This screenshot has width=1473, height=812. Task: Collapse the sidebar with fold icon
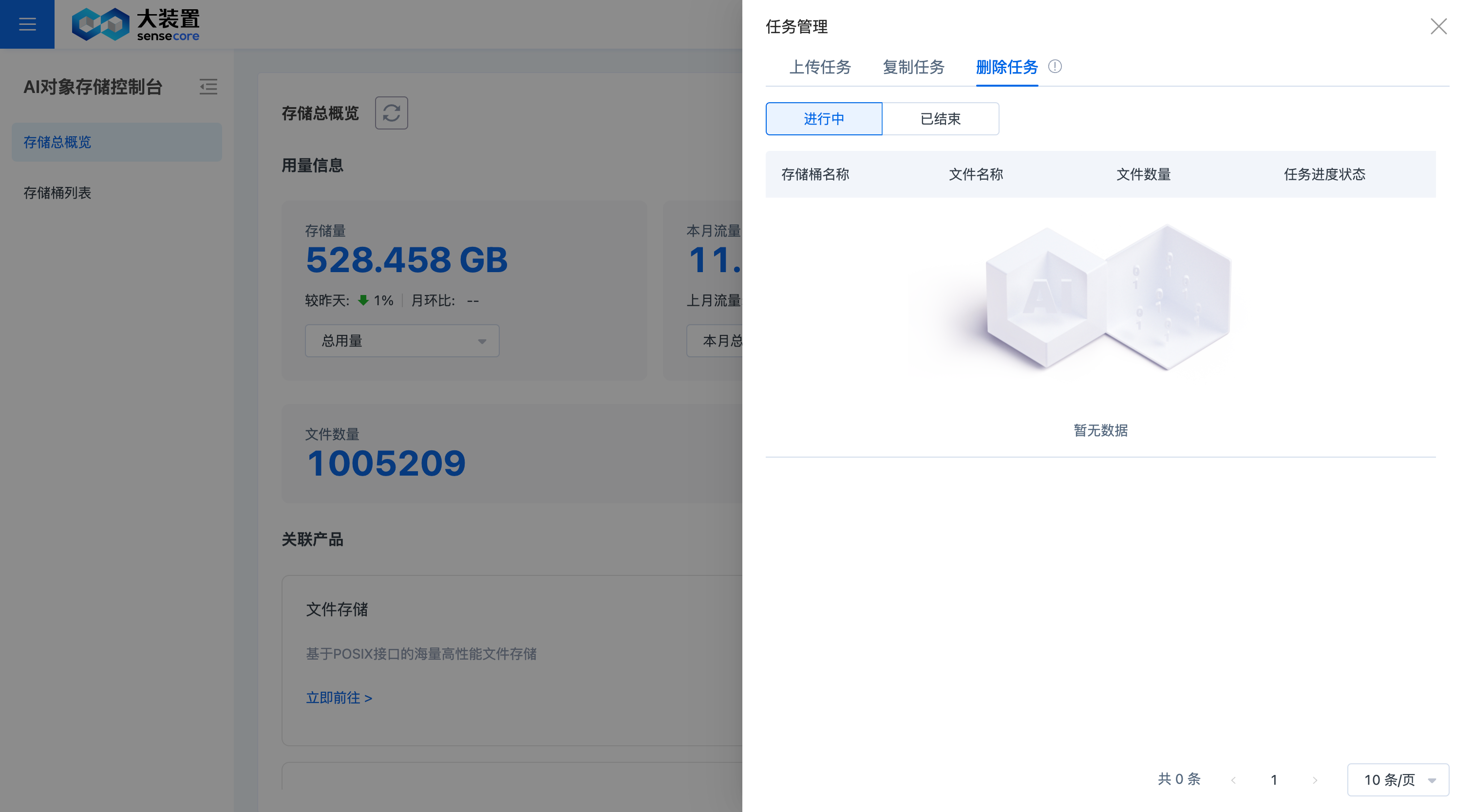pos(208,87)
